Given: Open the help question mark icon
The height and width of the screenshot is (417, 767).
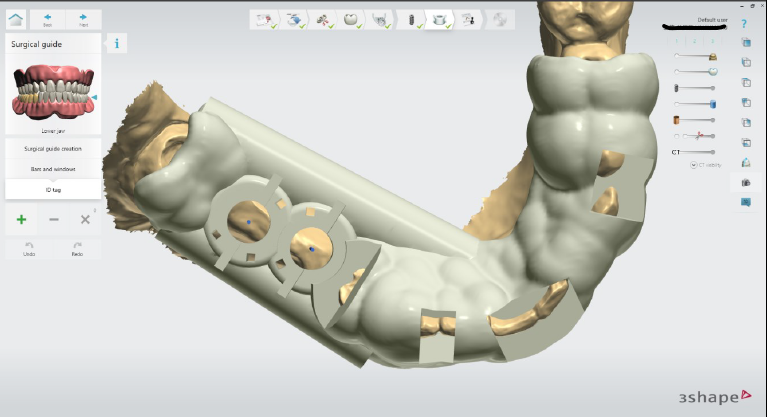Looking at the screenshot, I should coord(746,22).
